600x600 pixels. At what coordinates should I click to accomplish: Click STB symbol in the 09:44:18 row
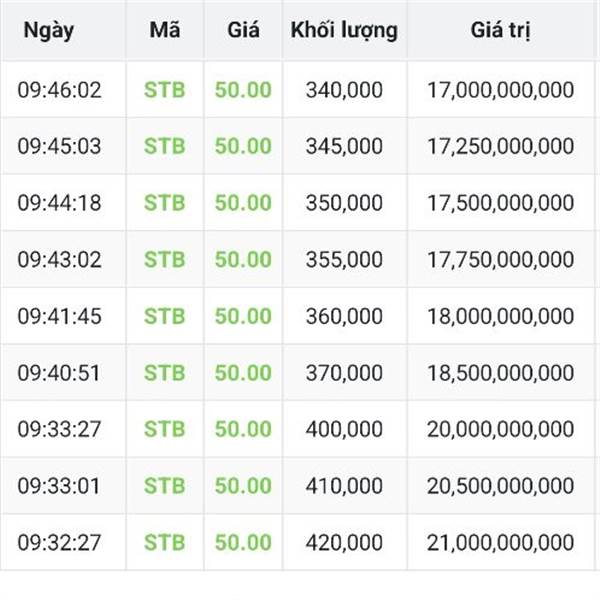(x=165, y=203)
